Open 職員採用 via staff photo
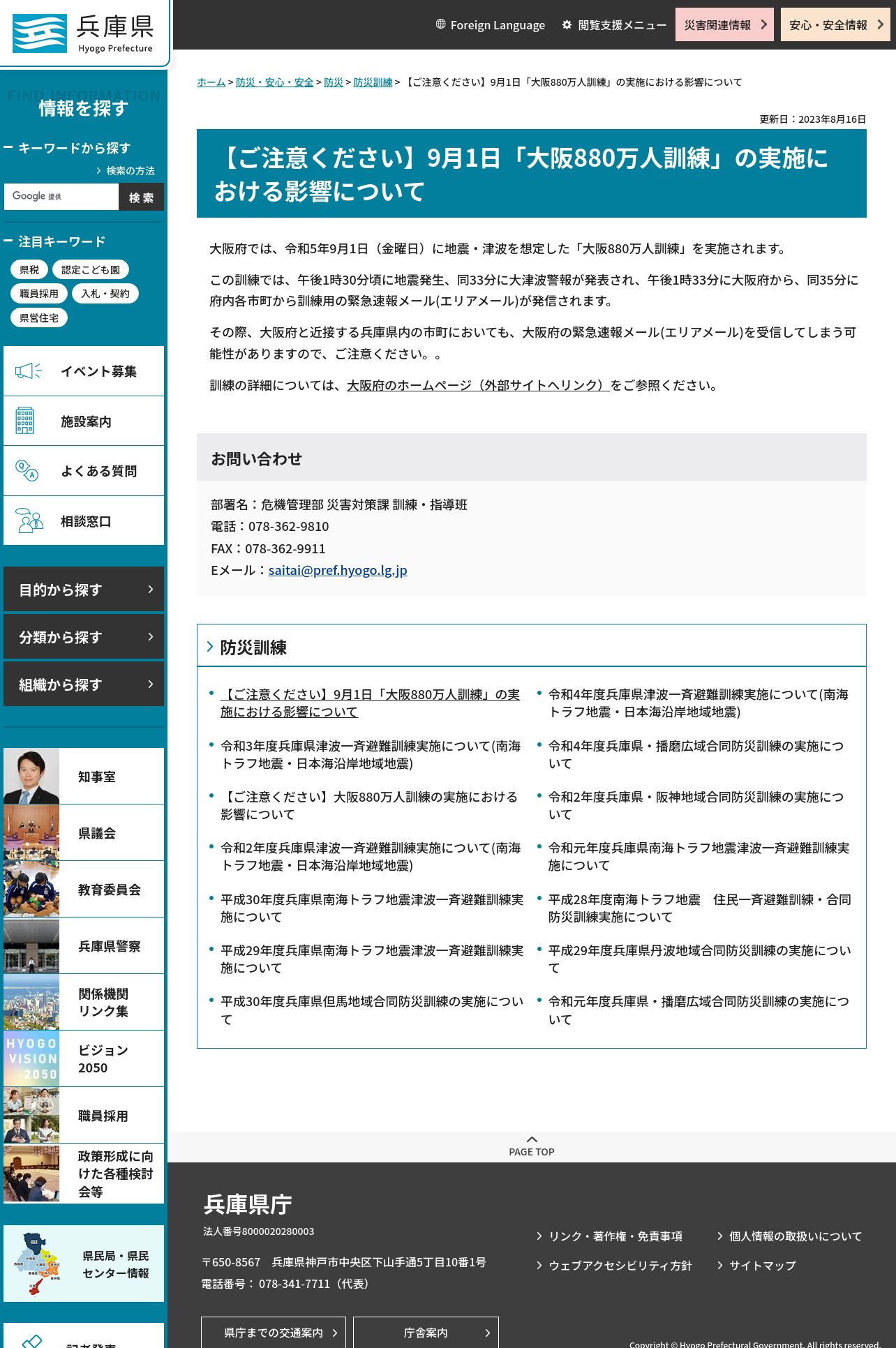The image size is (896, 1348). [x=31, y=1116]
